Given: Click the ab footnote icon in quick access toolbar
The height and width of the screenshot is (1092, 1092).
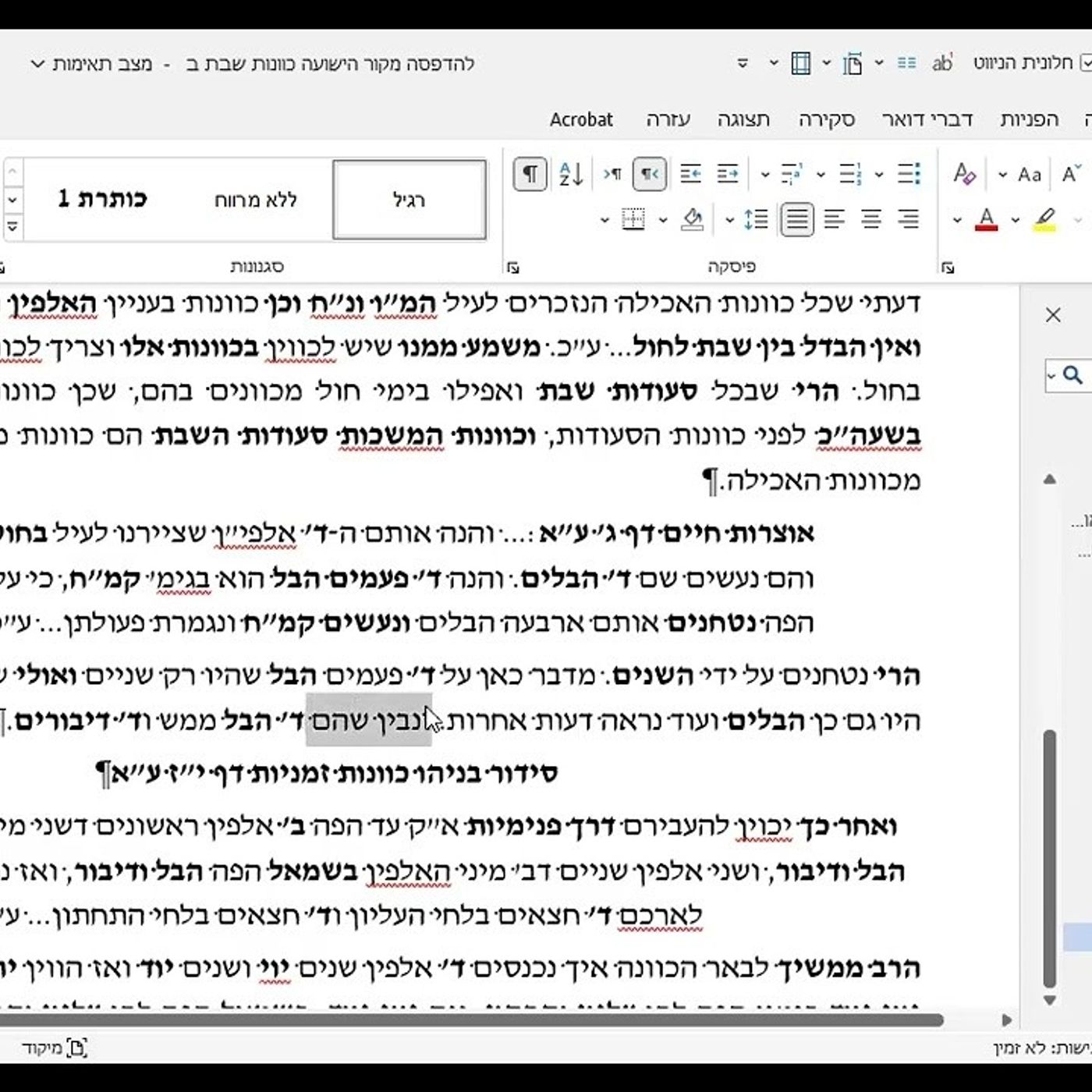Looking at the screenshot, I should coord(941,62).
